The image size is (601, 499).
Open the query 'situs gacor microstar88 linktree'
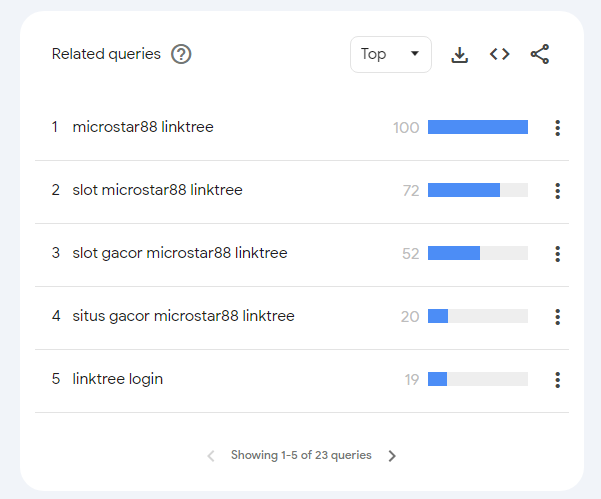pos(184,316)
